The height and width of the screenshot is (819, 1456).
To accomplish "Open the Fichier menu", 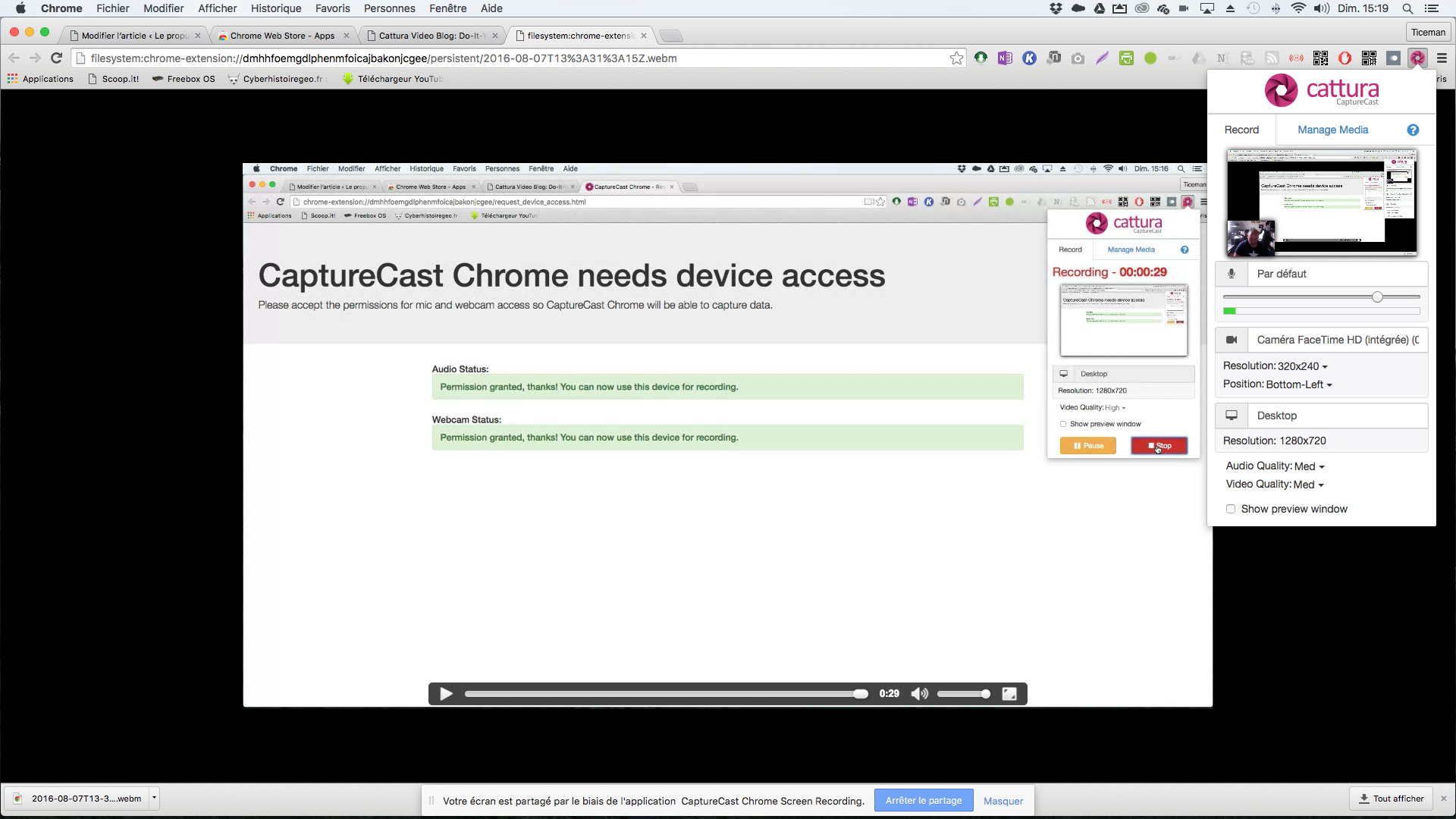I will [113, 8].
